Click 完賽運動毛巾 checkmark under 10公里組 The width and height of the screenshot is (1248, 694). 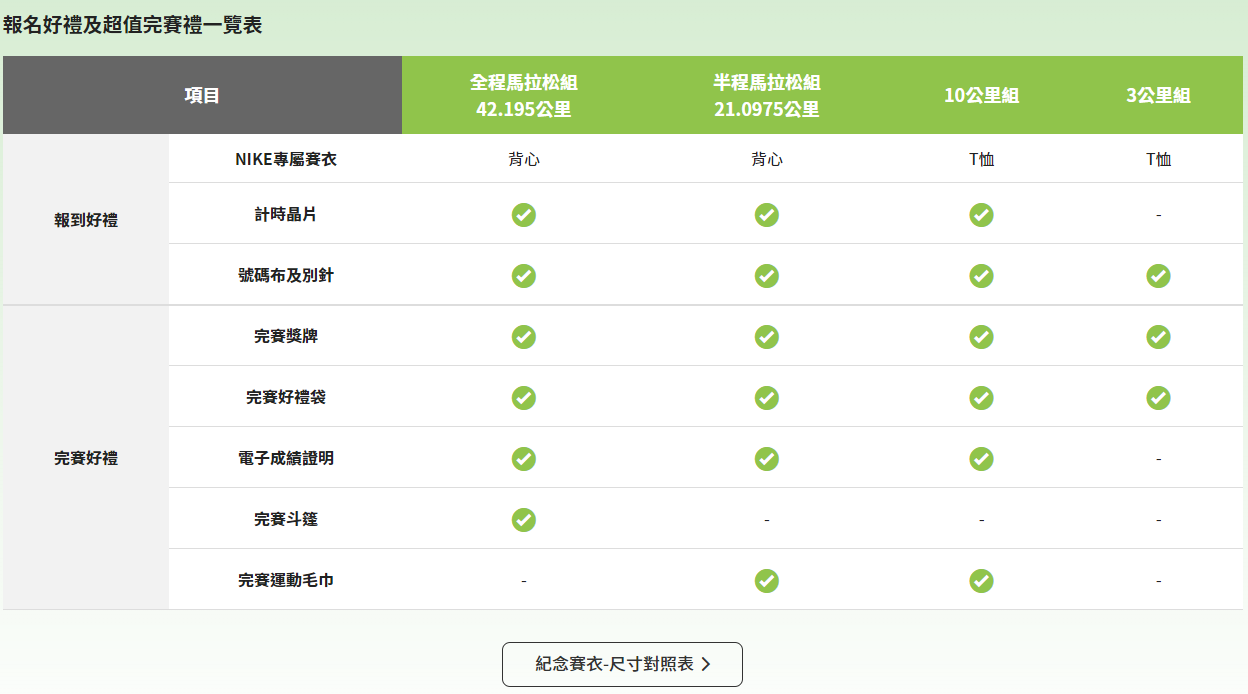(982, 580)
